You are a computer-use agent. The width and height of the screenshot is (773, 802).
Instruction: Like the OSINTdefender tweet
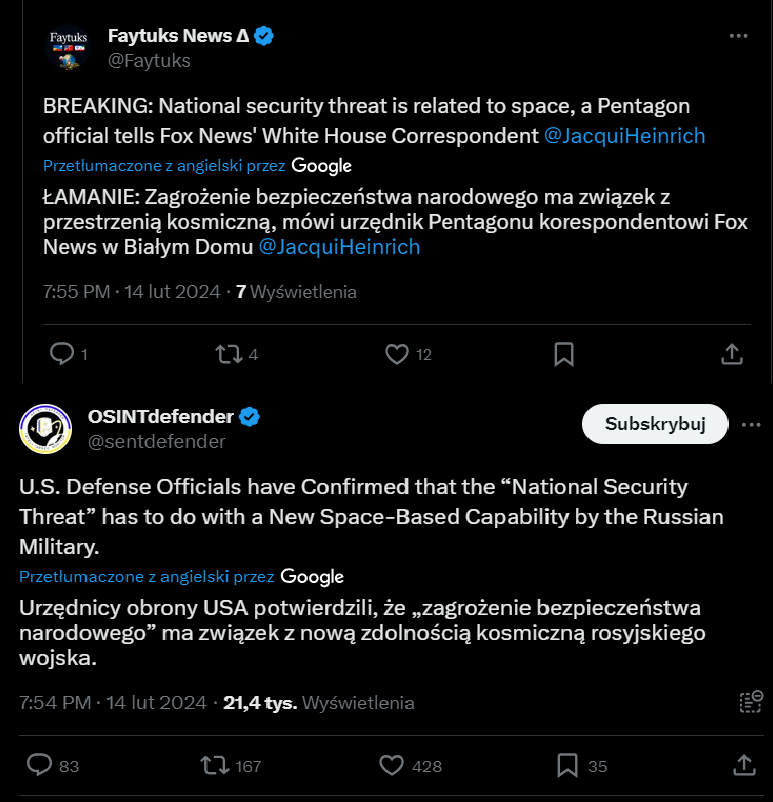point(392,765)
